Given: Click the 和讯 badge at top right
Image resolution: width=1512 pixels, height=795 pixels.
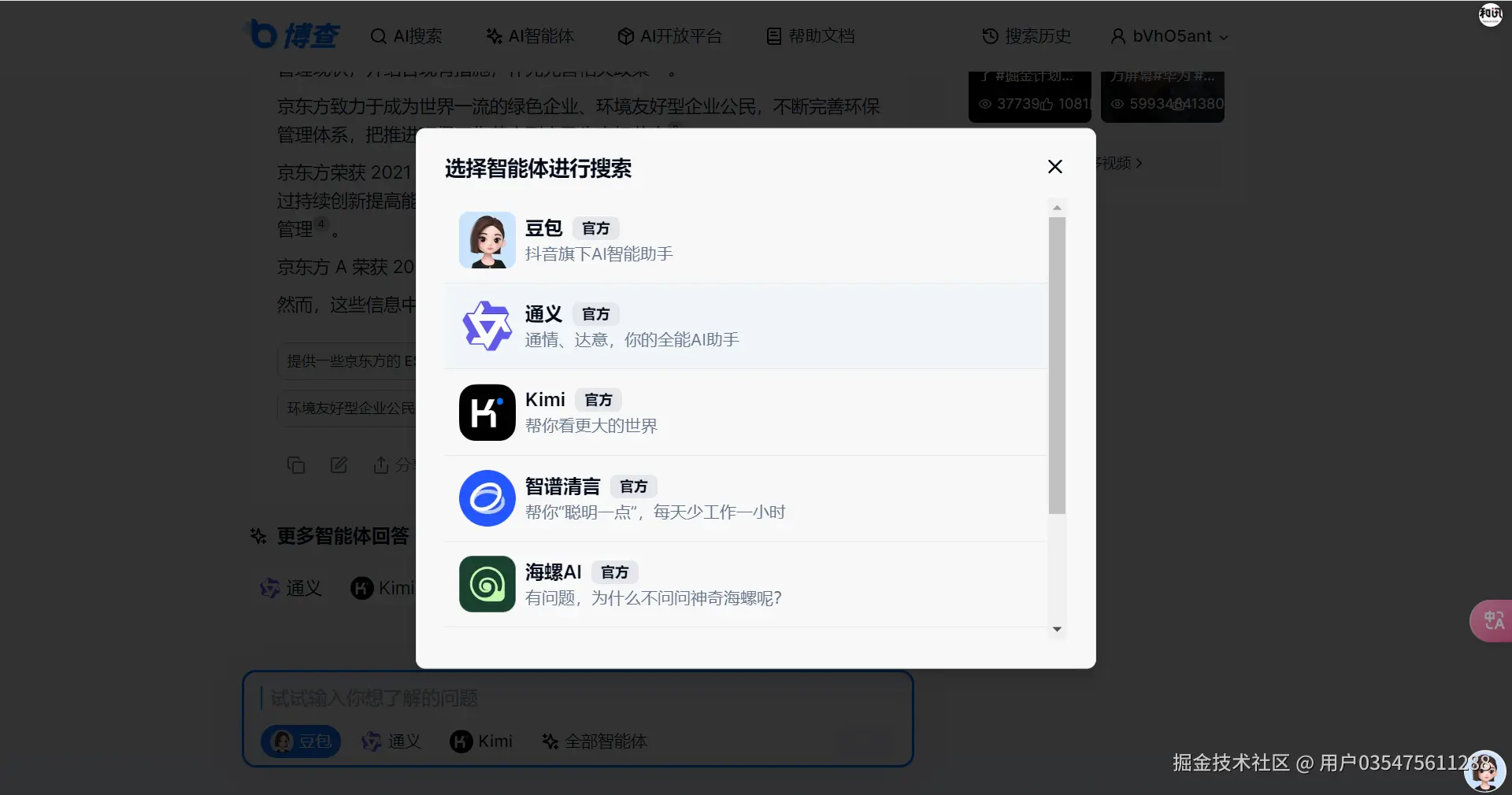Looking at the screenshot, I should pos(1490,14).
